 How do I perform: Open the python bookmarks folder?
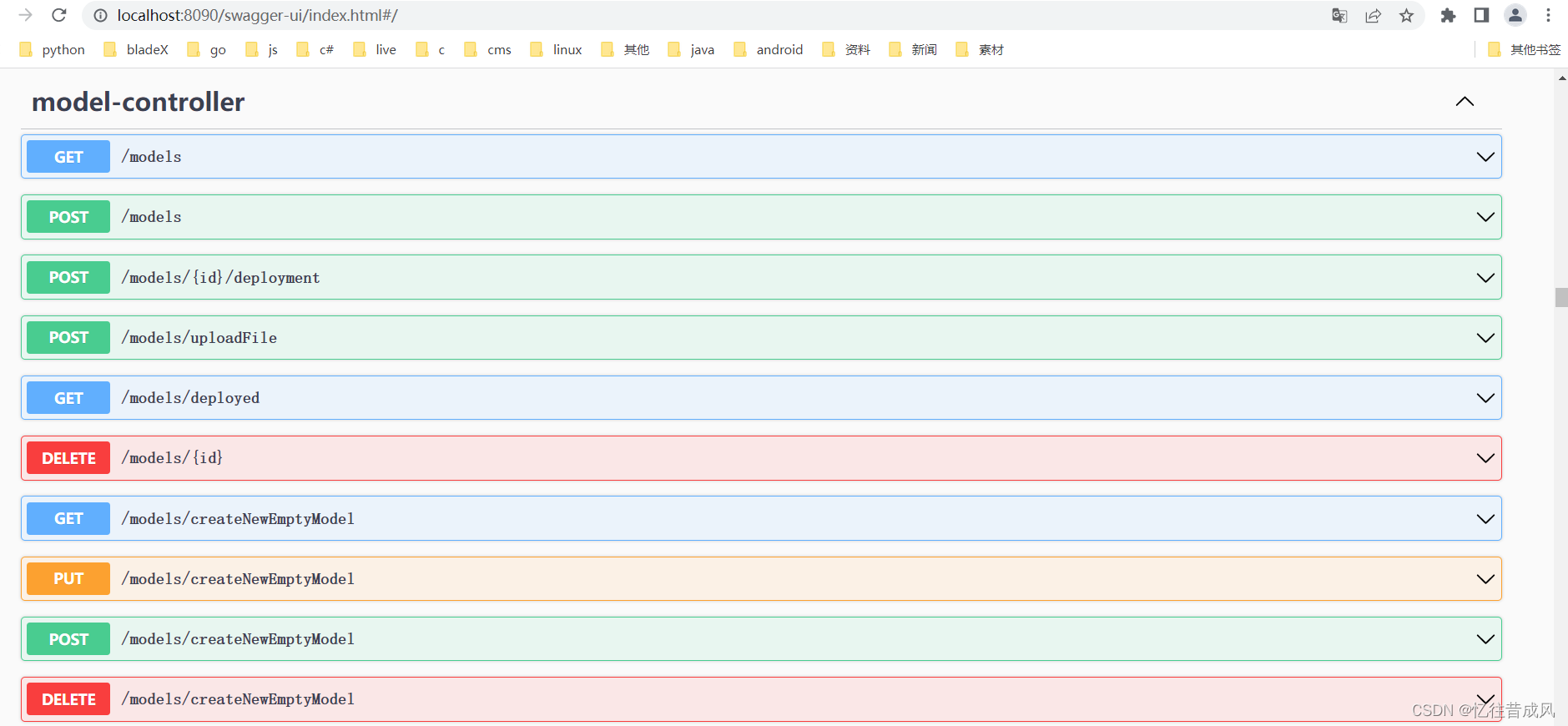pos(52,49)
